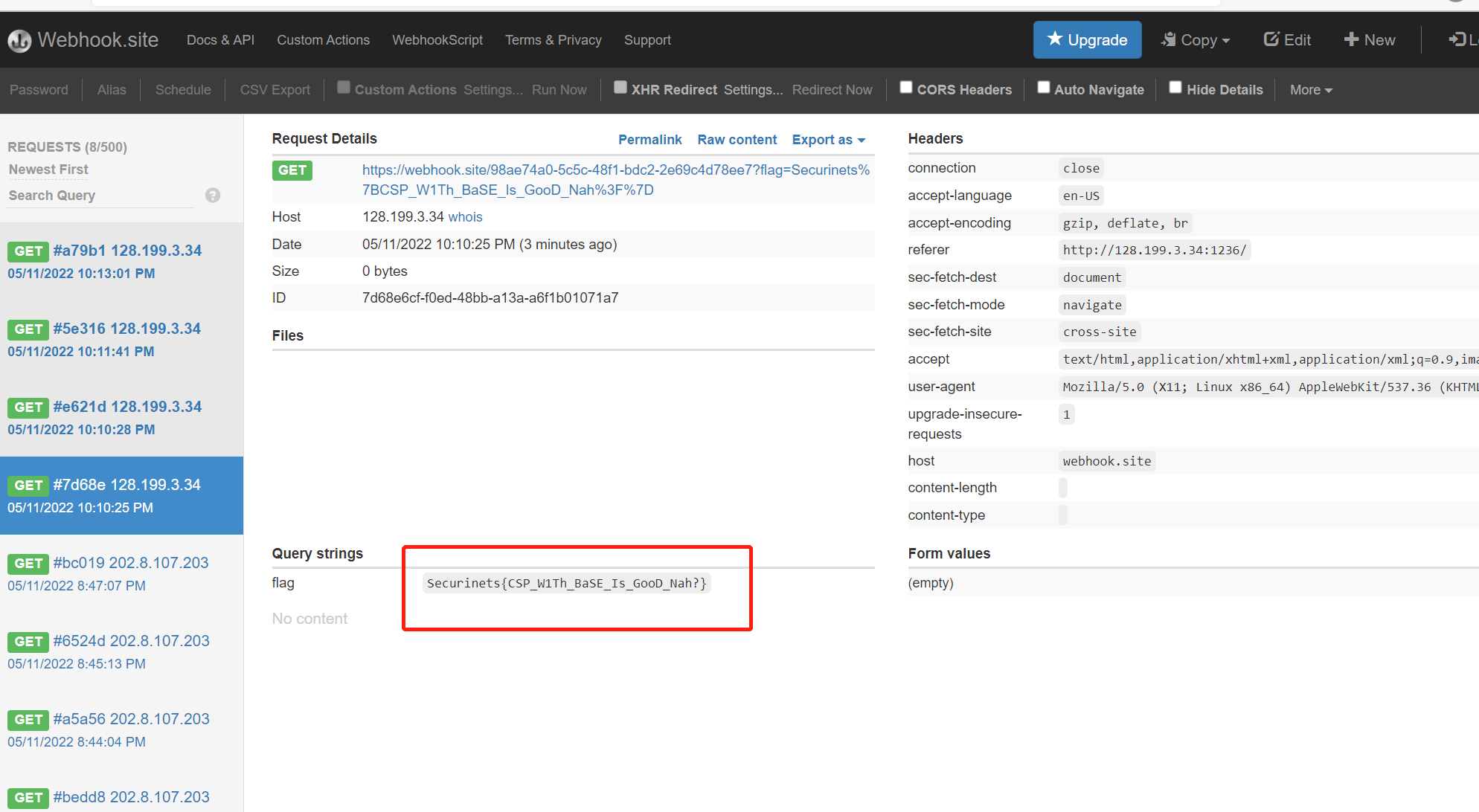Click the whois link next to host IP
Viewport: 1479px width, 812px height.
(x=465, y=217)
